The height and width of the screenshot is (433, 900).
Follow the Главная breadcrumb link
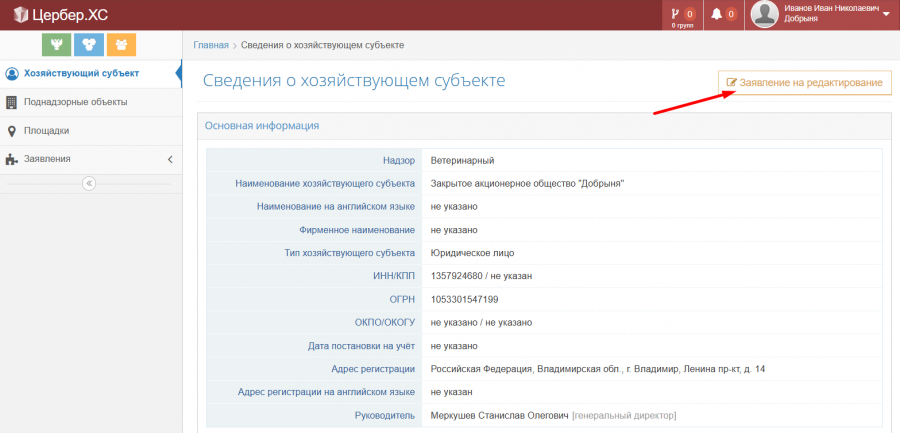[x=210, y=45]
